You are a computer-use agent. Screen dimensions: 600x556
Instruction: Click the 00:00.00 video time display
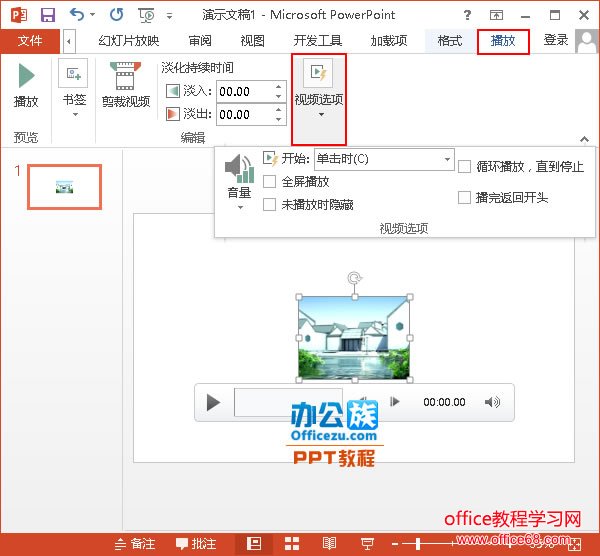point(444,402)
